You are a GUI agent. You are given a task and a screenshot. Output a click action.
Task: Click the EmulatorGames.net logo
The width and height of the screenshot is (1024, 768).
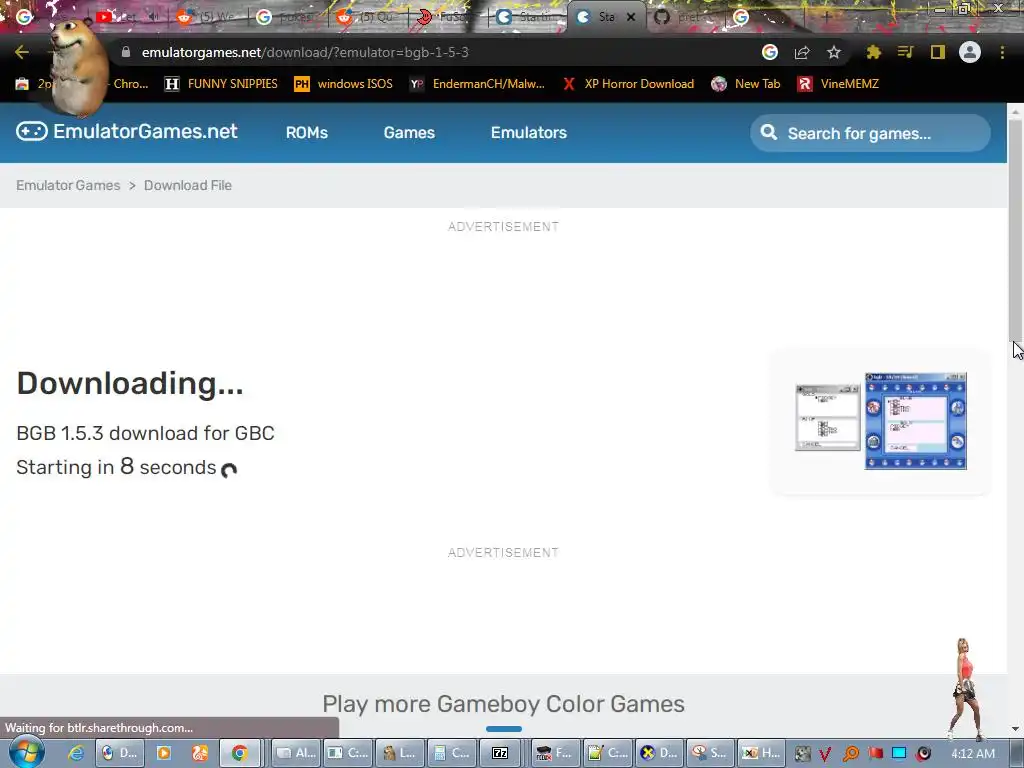[x=127, y=131]
